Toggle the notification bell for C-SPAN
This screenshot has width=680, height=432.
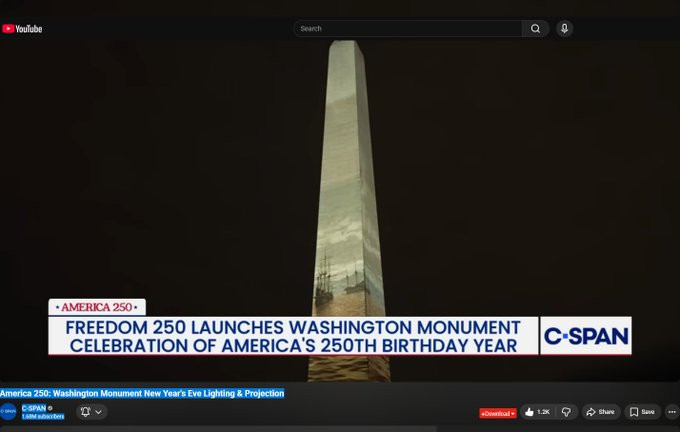(85, 412)
